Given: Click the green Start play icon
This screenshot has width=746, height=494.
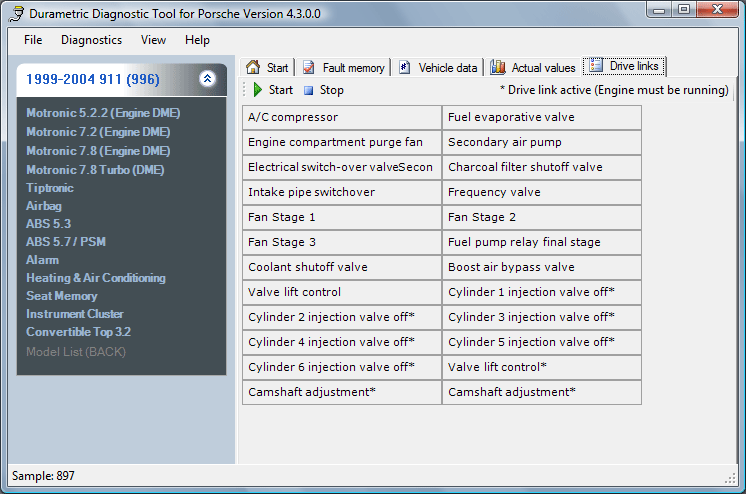Looking at the screenshot, I should coord(258,89).
